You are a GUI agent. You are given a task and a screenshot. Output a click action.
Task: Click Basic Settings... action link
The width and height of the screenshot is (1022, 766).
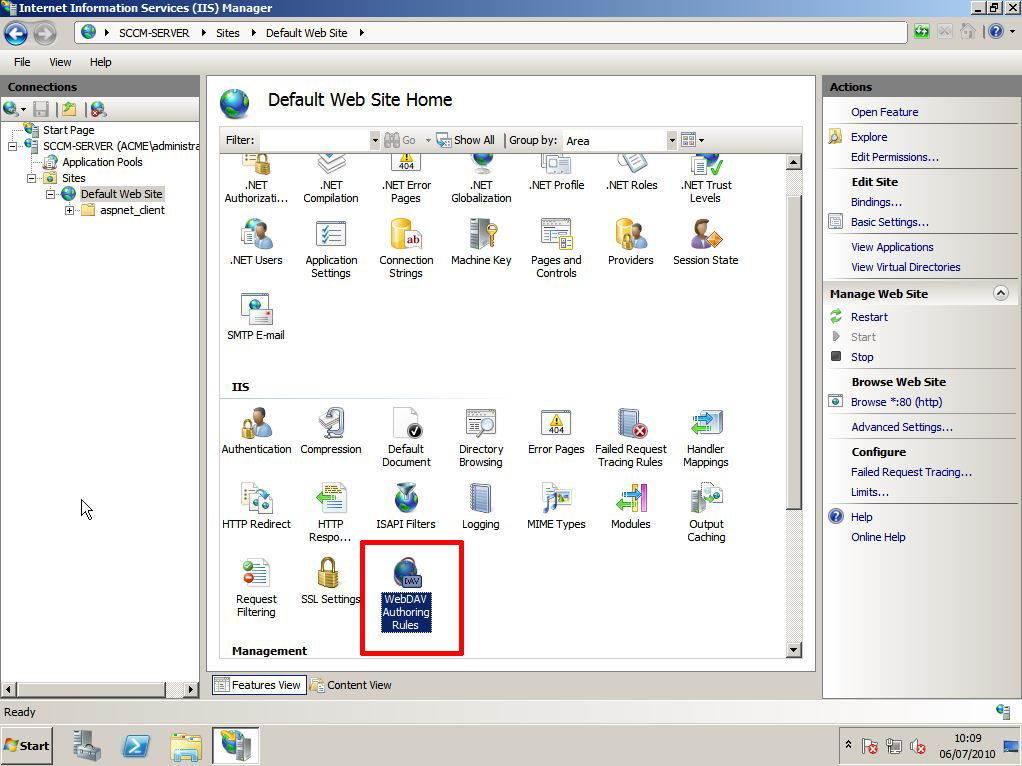pos(890,222)
